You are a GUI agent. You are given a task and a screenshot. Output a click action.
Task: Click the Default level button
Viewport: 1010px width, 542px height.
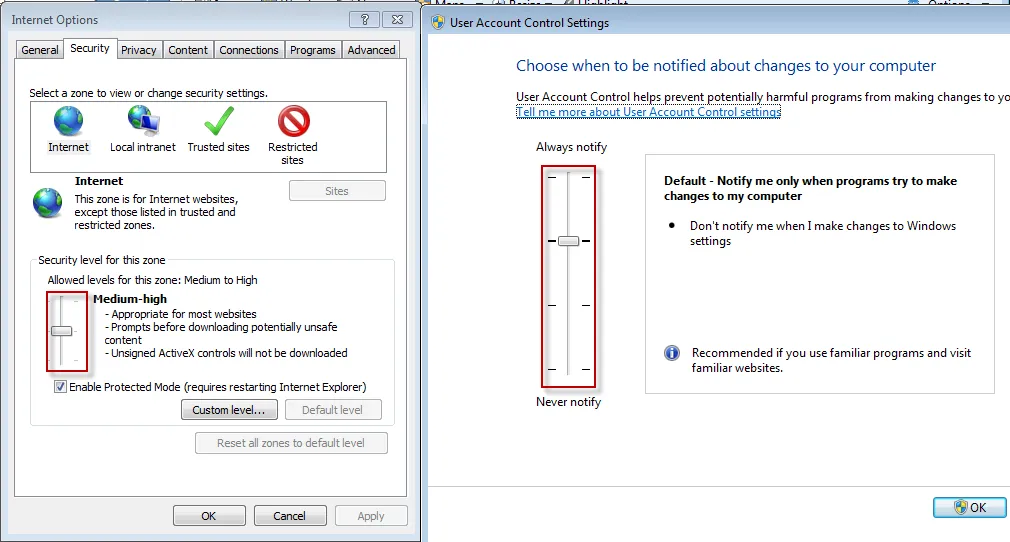[x=332, y=410]
